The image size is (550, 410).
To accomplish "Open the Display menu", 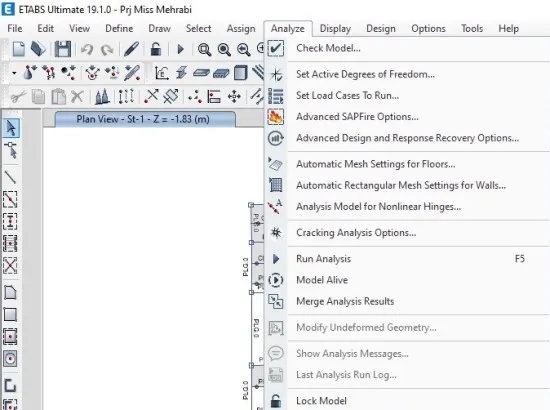I will point(335,28).
